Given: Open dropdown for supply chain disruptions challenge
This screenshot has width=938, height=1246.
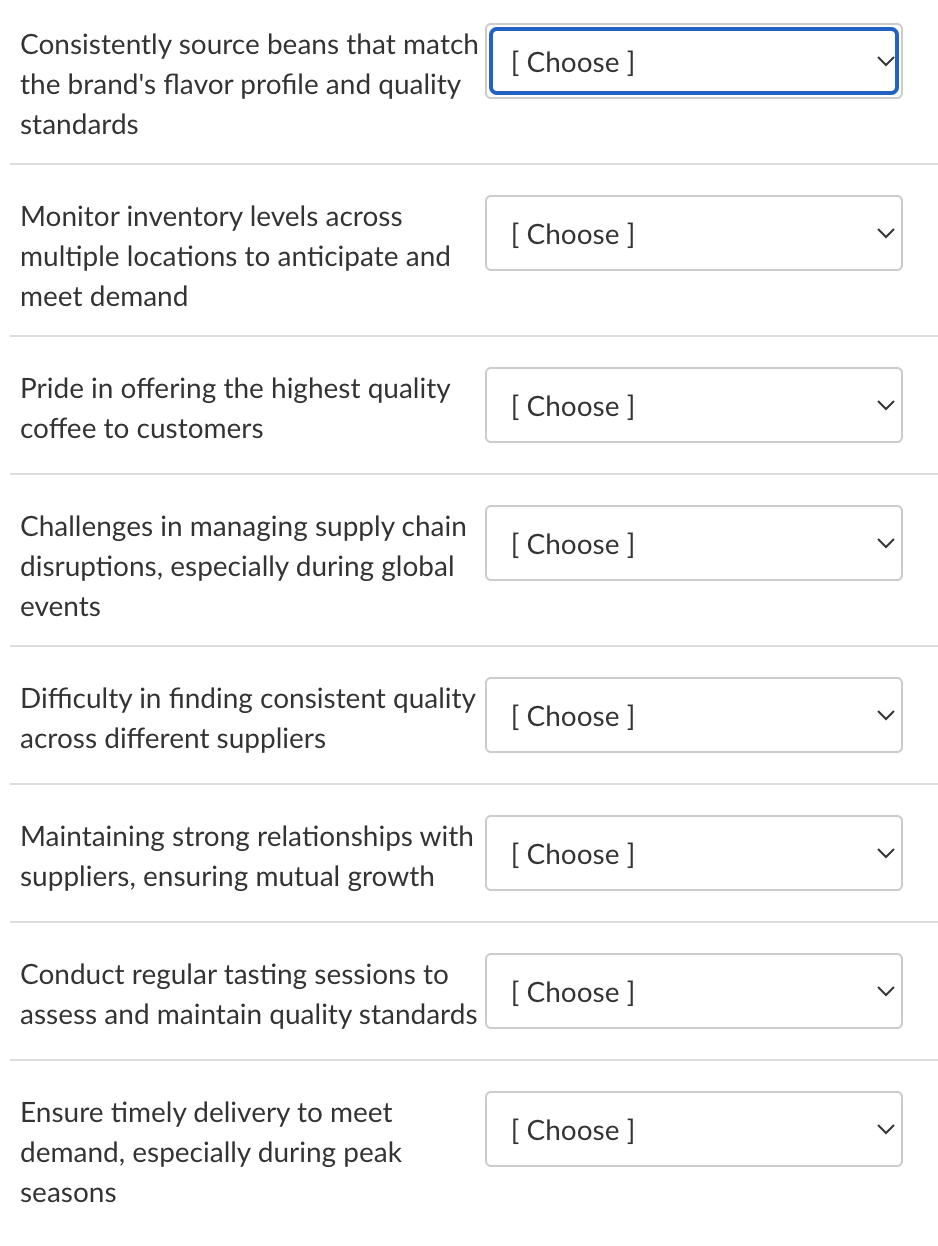Looking at the screenshot, I should tap(693, 544).
